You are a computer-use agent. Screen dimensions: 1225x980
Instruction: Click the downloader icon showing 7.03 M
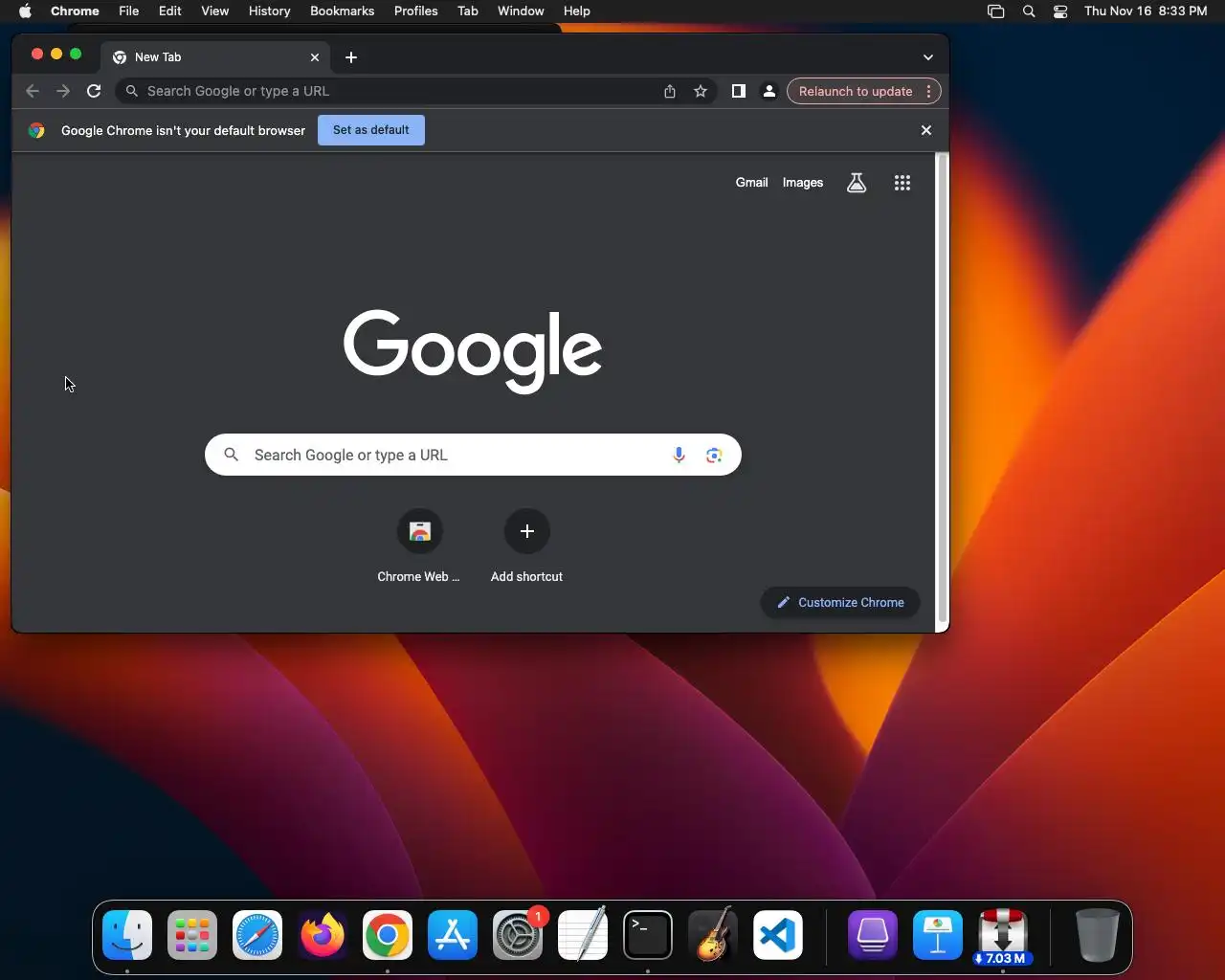point(1002,935)
